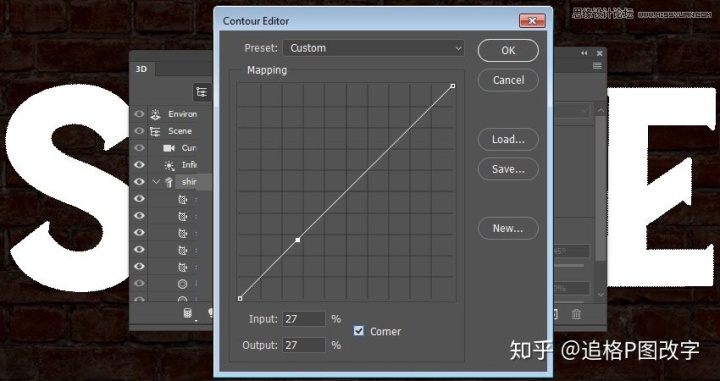This screenshot has width=720, height=381.
Task: Select the Scene tree icon in the 3D panel
Action: point(155,131)
